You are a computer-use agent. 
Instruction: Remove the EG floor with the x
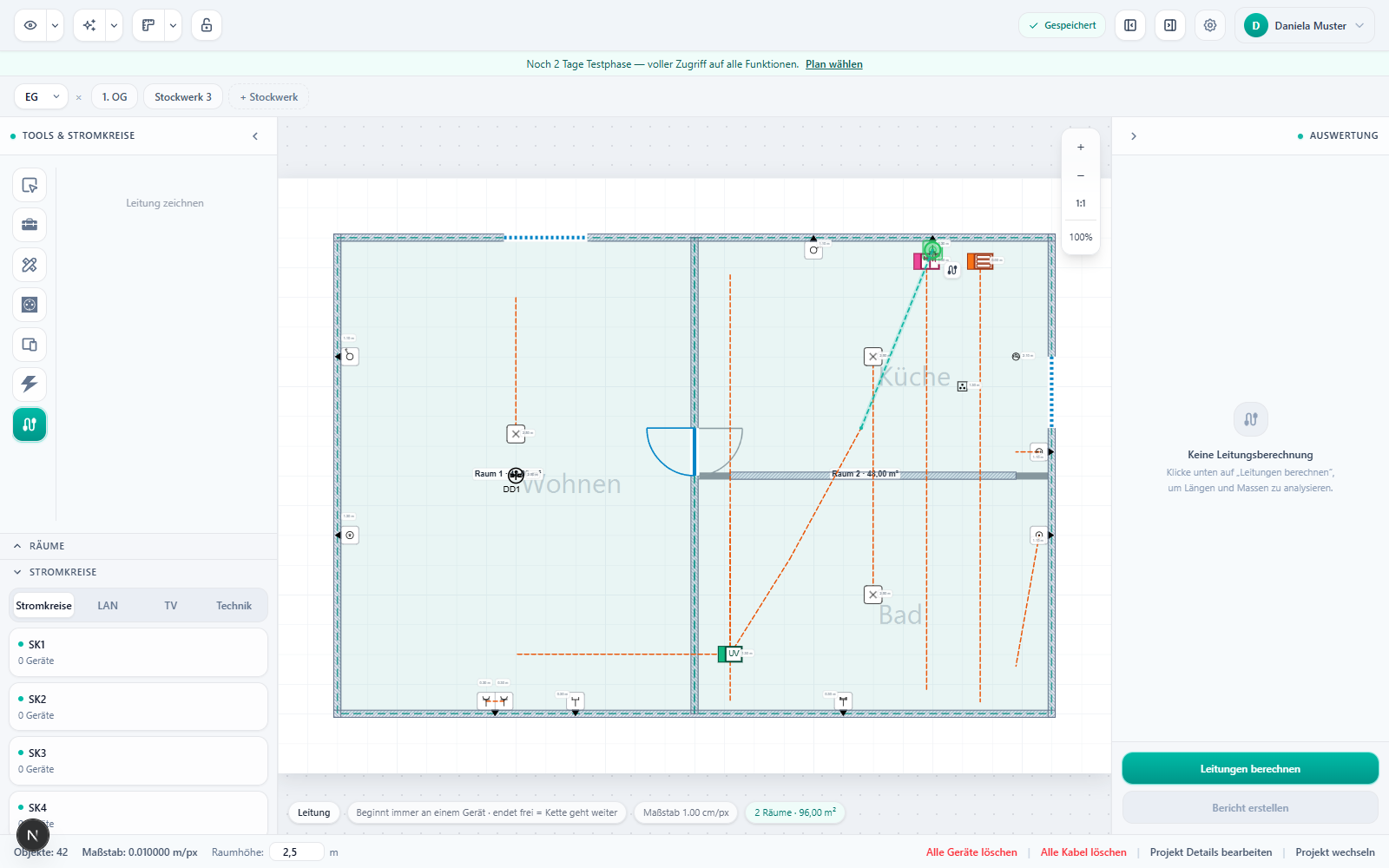click(79, 97)
